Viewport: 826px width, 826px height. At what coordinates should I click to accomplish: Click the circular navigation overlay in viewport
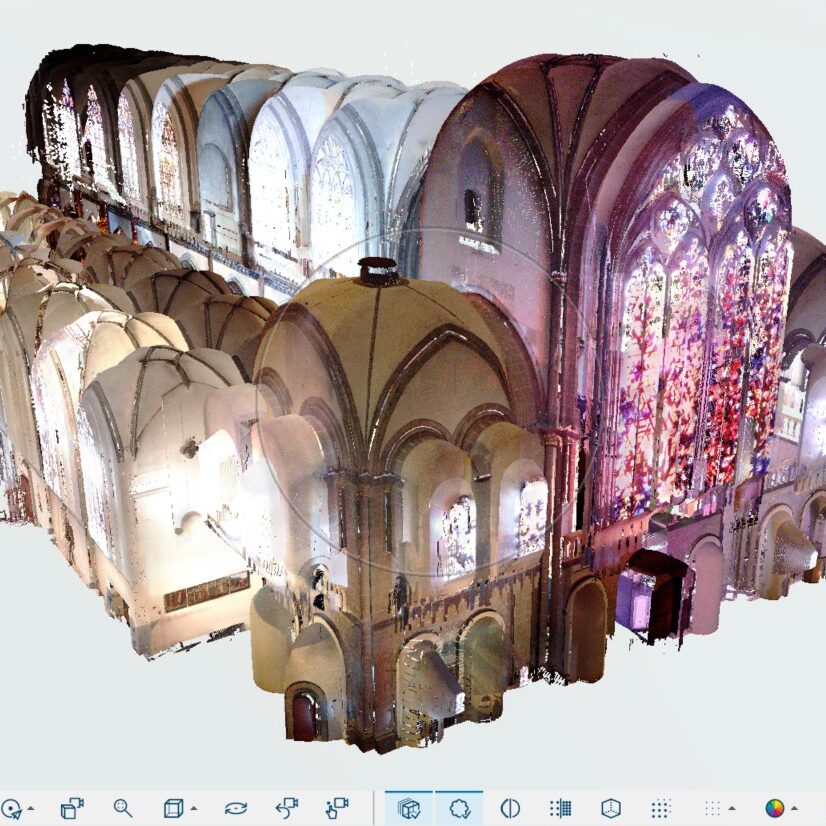pyautogui.click(x=430, y=390)
